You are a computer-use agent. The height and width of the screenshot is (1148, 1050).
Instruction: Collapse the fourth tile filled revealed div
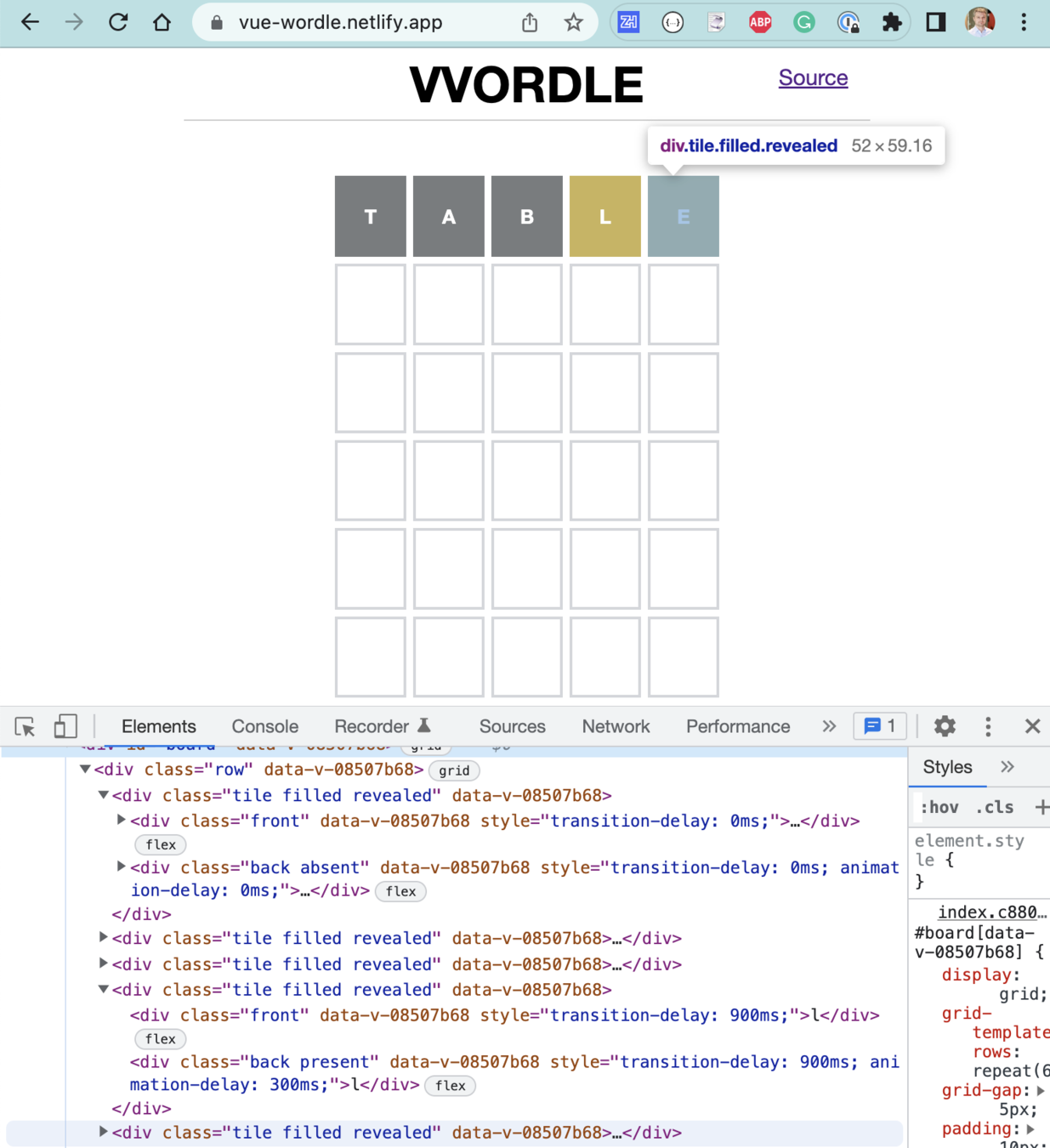click(103, 989)
